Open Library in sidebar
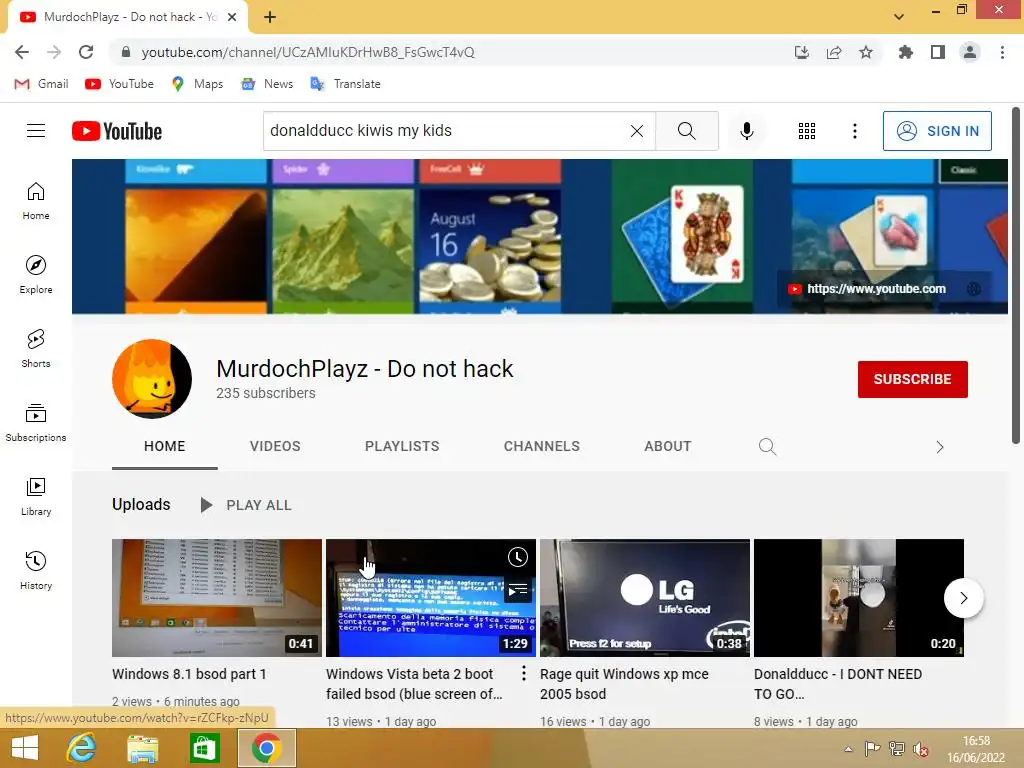1024x768 pixels. (x=36, y=497)
